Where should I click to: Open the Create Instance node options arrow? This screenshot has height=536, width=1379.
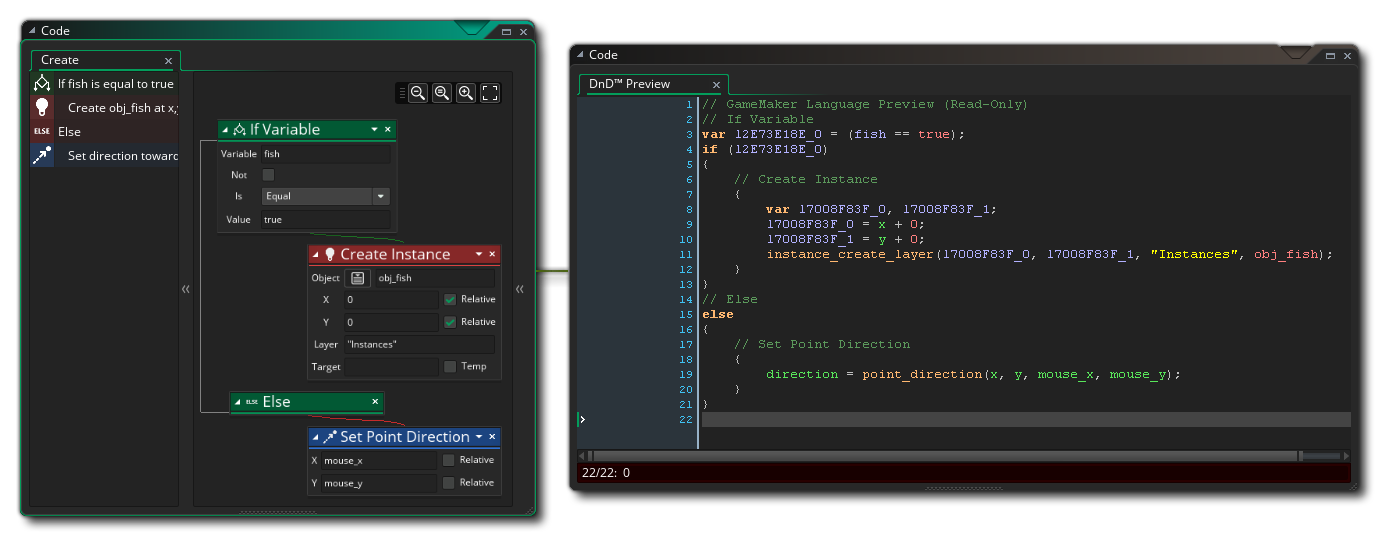click(x=479, y=255)
